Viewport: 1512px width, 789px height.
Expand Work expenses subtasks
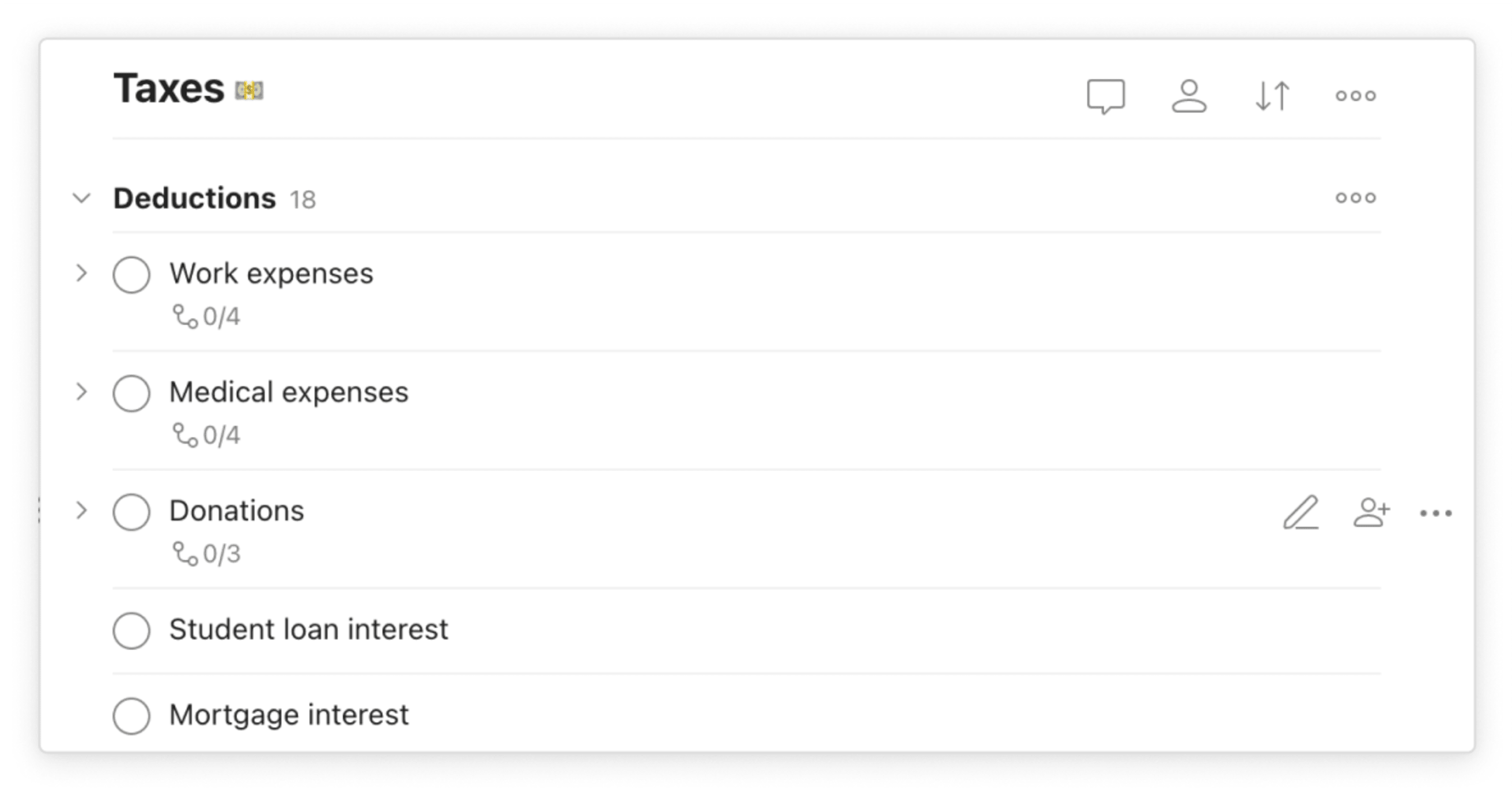tap(82, 274)
